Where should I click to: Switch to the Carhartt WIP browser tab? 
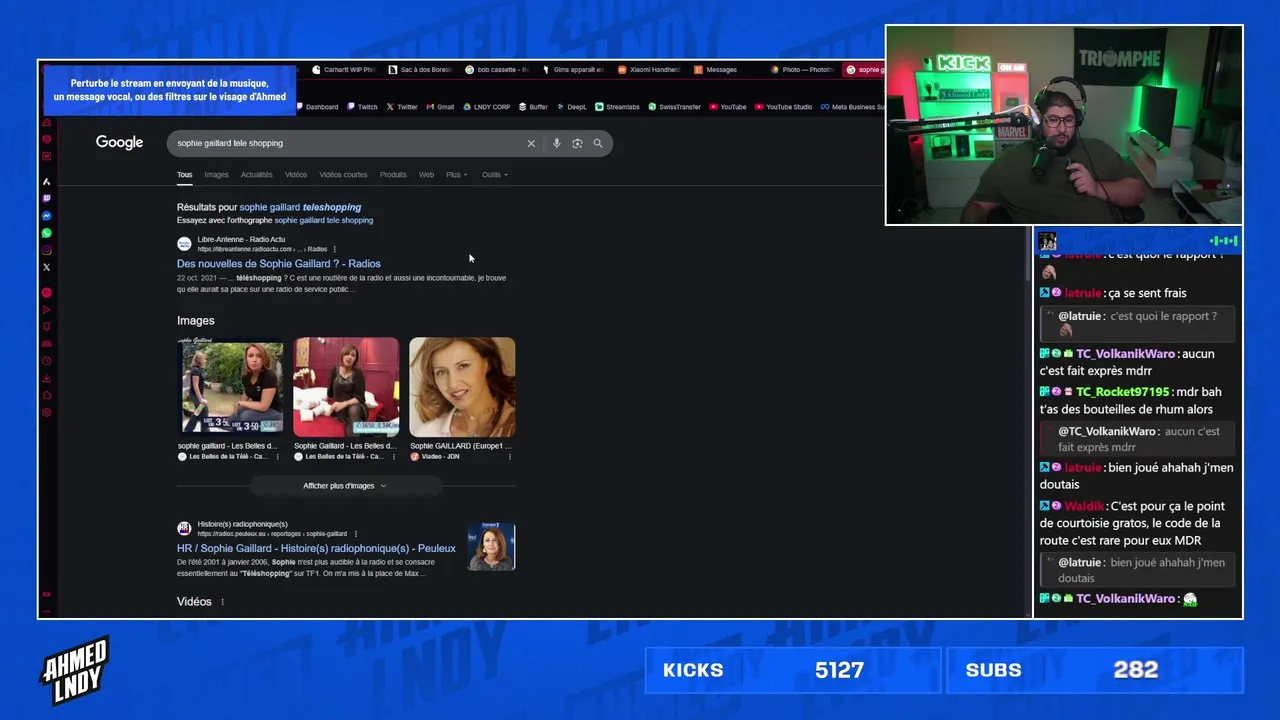coord(344,70)
